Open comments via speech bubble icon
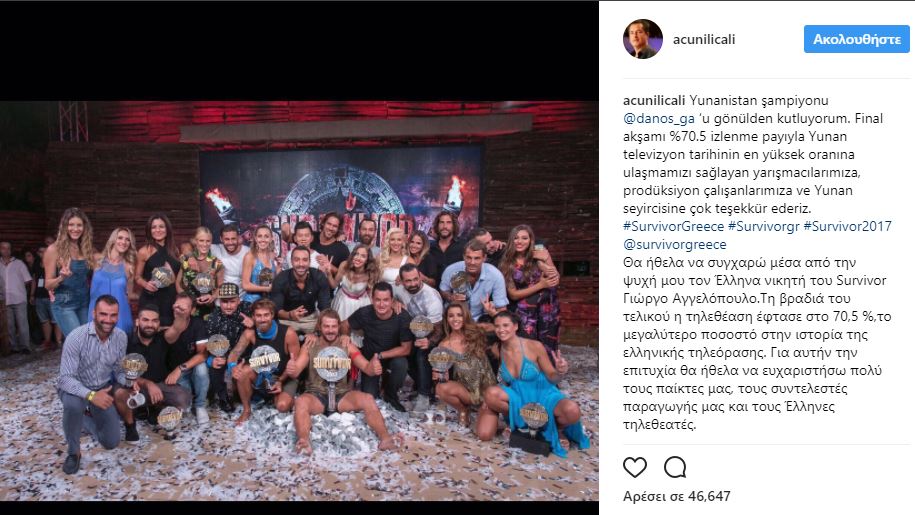The width and height of the screenshot is (915, 515). [x=675, y=467]
